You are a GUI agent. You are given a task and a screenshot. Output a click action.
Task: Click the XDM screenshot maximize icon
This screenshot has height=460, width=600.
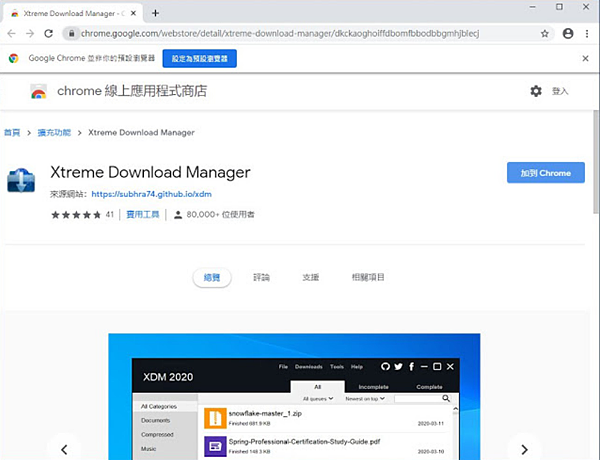(437, 367)
